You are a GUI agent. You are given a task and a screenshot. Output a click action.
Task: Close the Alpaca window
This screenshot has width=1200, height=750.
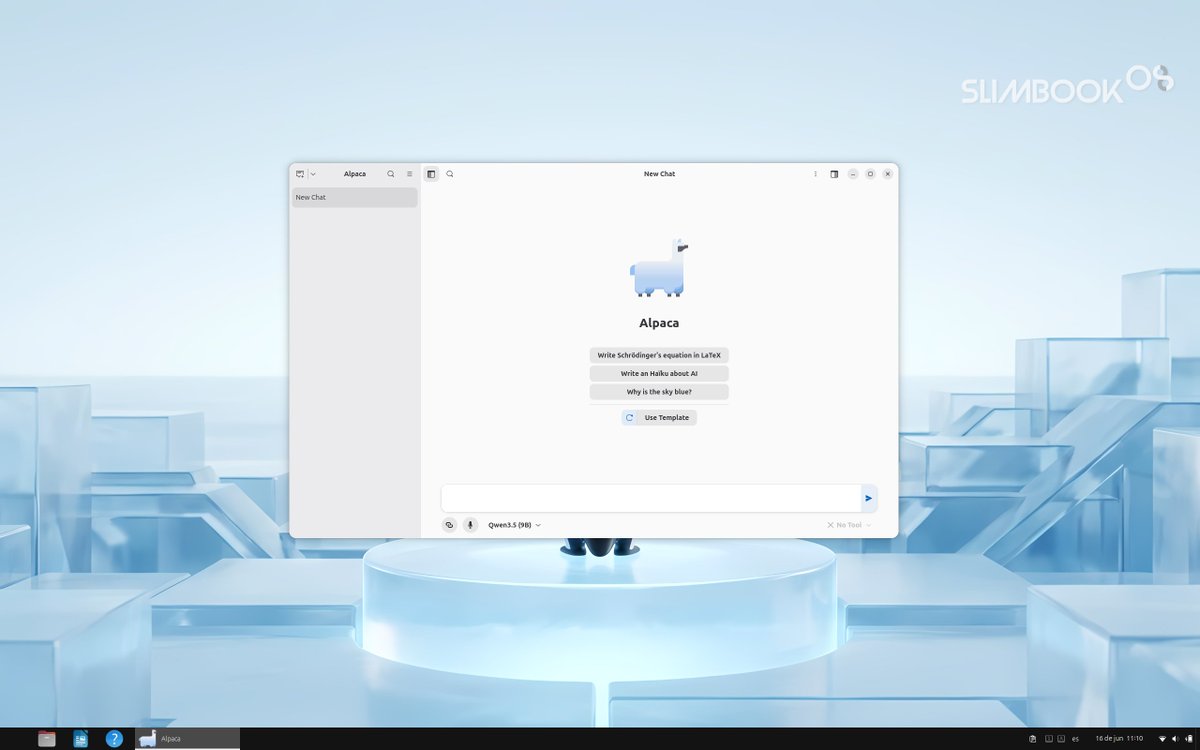pos(888,174)
